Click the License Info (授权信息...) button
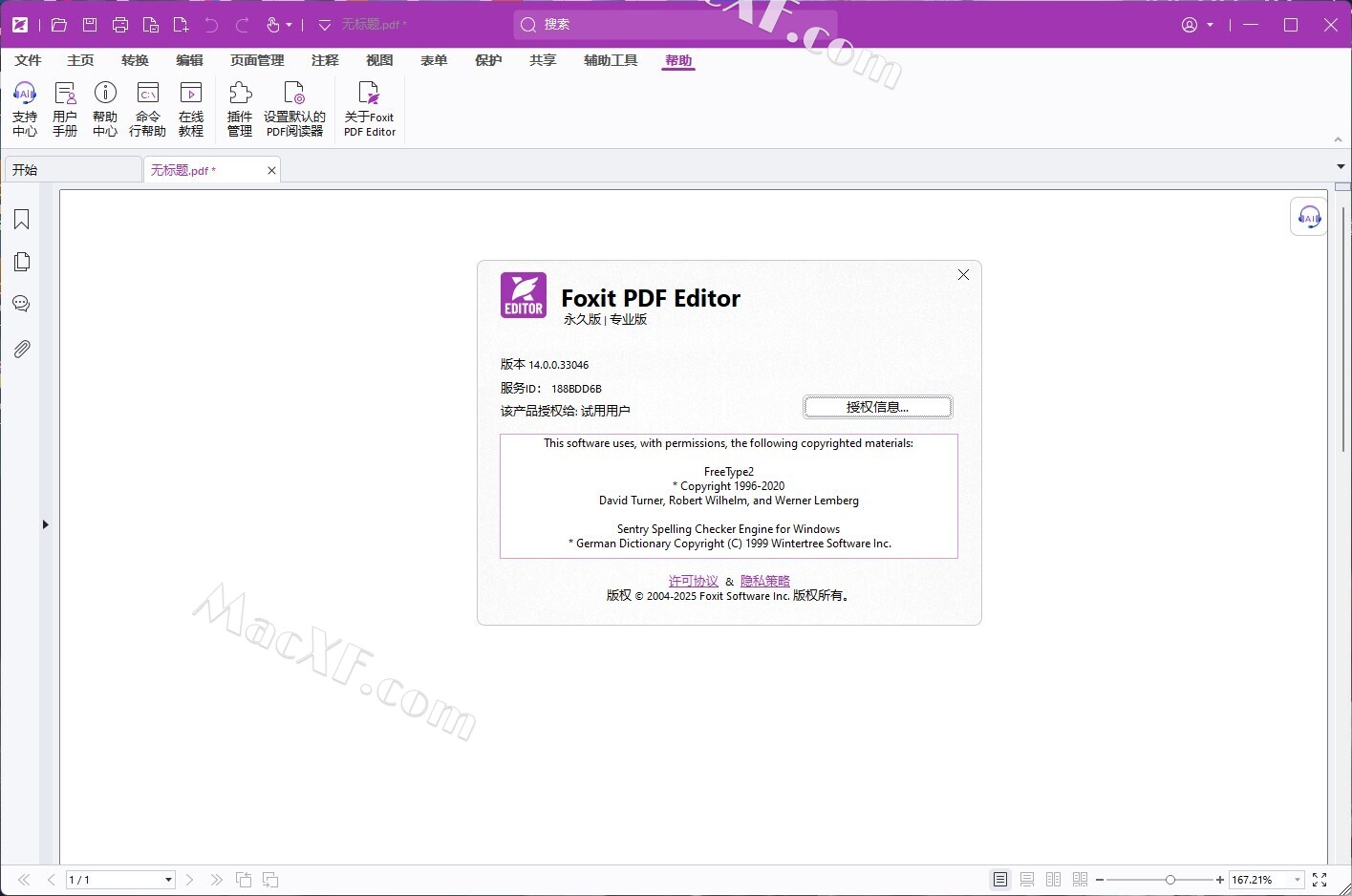This screenshot has height=896, width=1352. tap(877, 407)
